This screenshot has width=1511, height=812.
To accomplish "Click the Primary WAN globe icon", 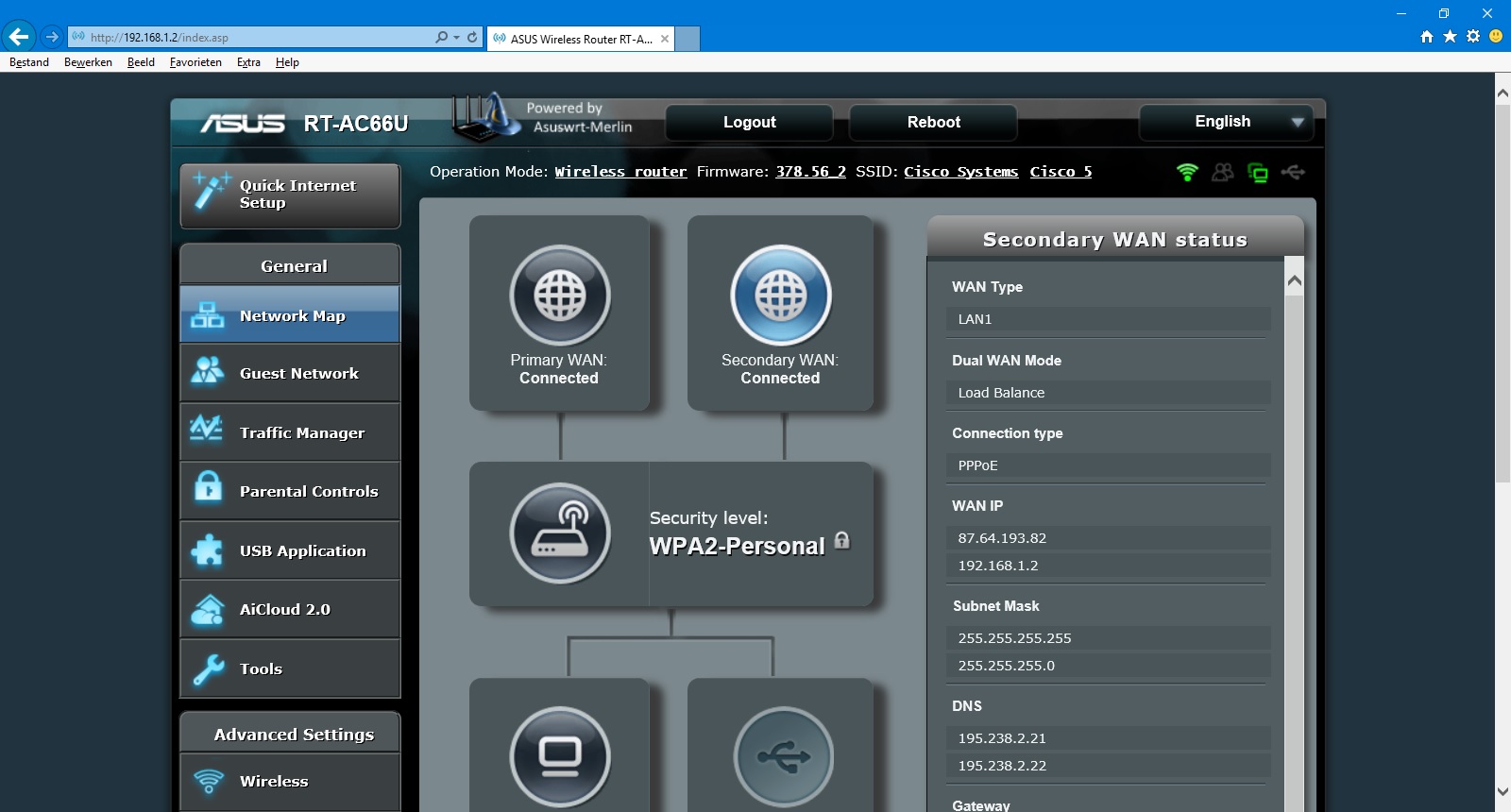I will (560, 296).
